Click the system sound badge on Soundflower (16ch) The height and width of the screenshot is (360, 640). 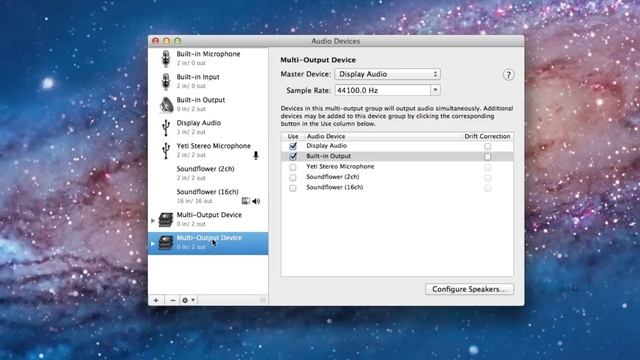pyautogui.click(x=245, y=200)
